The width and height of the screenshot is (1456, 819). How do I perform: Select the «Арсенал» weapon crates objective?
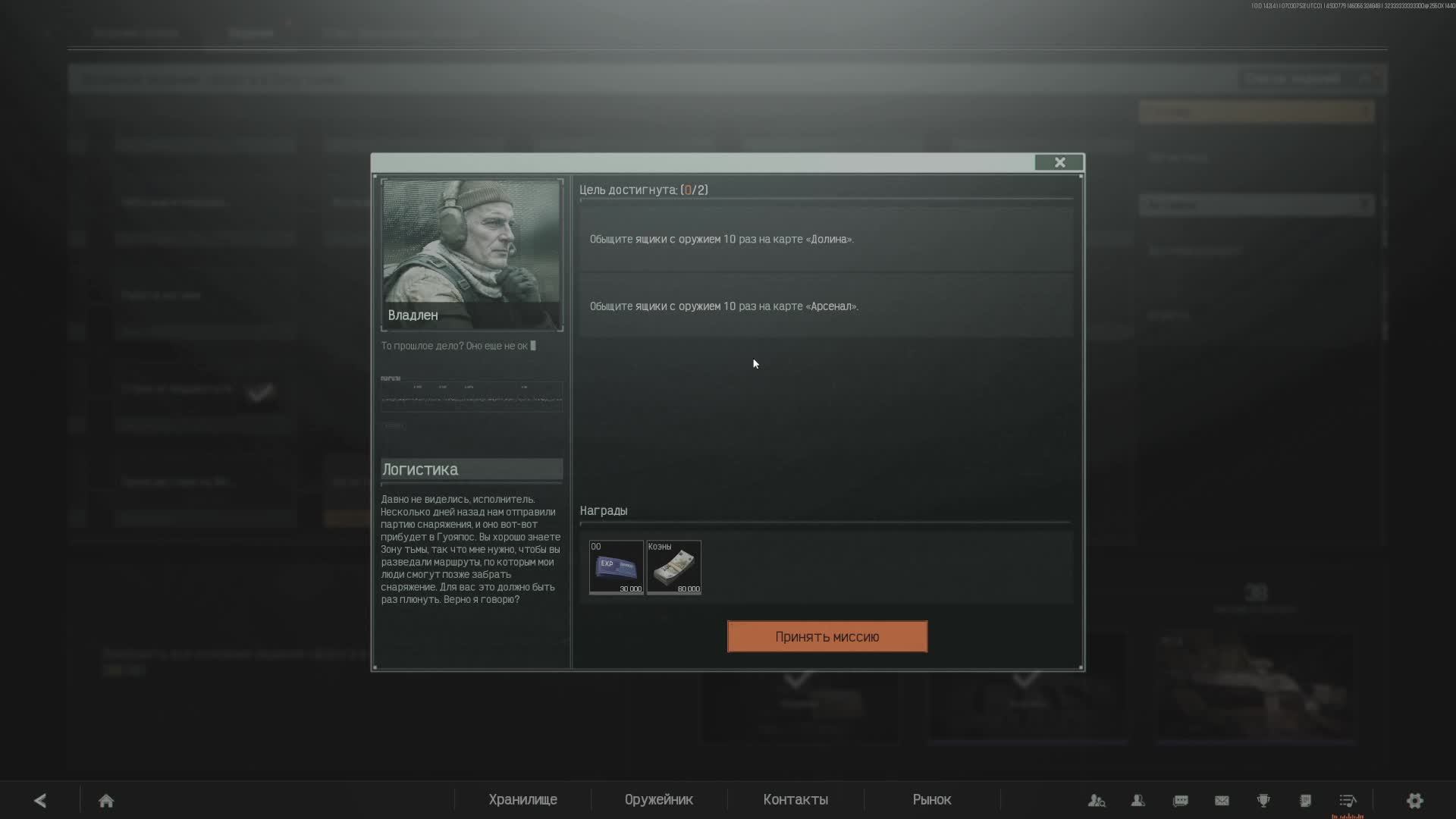point(827,306)
